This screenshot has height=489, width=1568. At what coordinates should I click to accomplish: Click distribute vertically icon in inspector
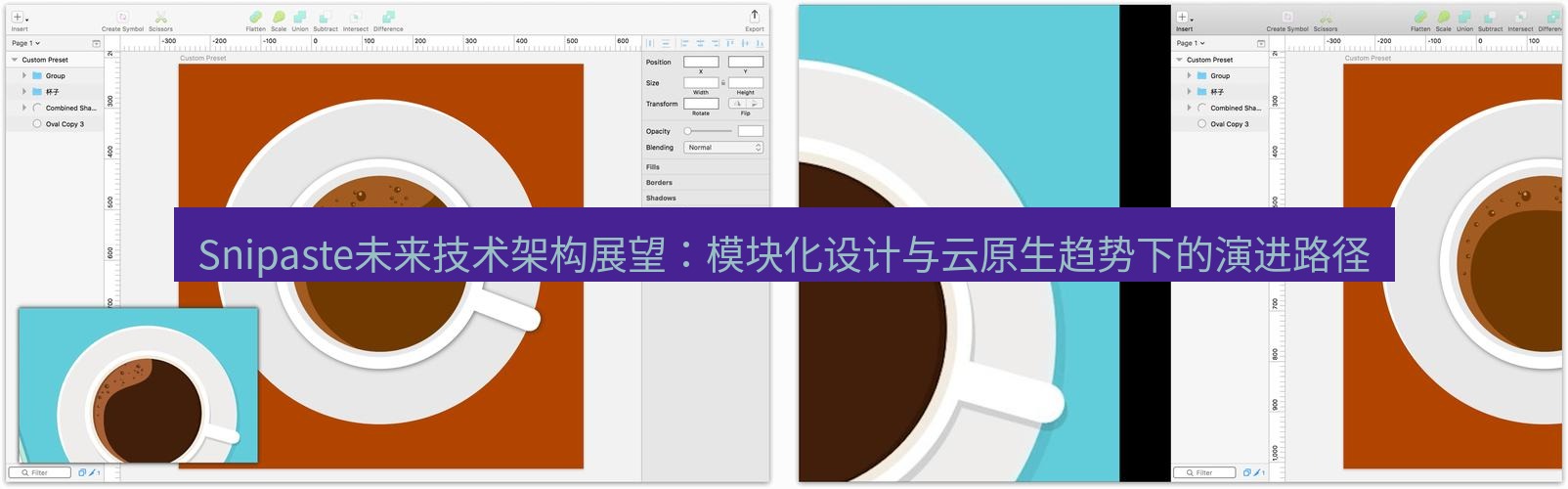pyautogui.click(x=666, y=43)
